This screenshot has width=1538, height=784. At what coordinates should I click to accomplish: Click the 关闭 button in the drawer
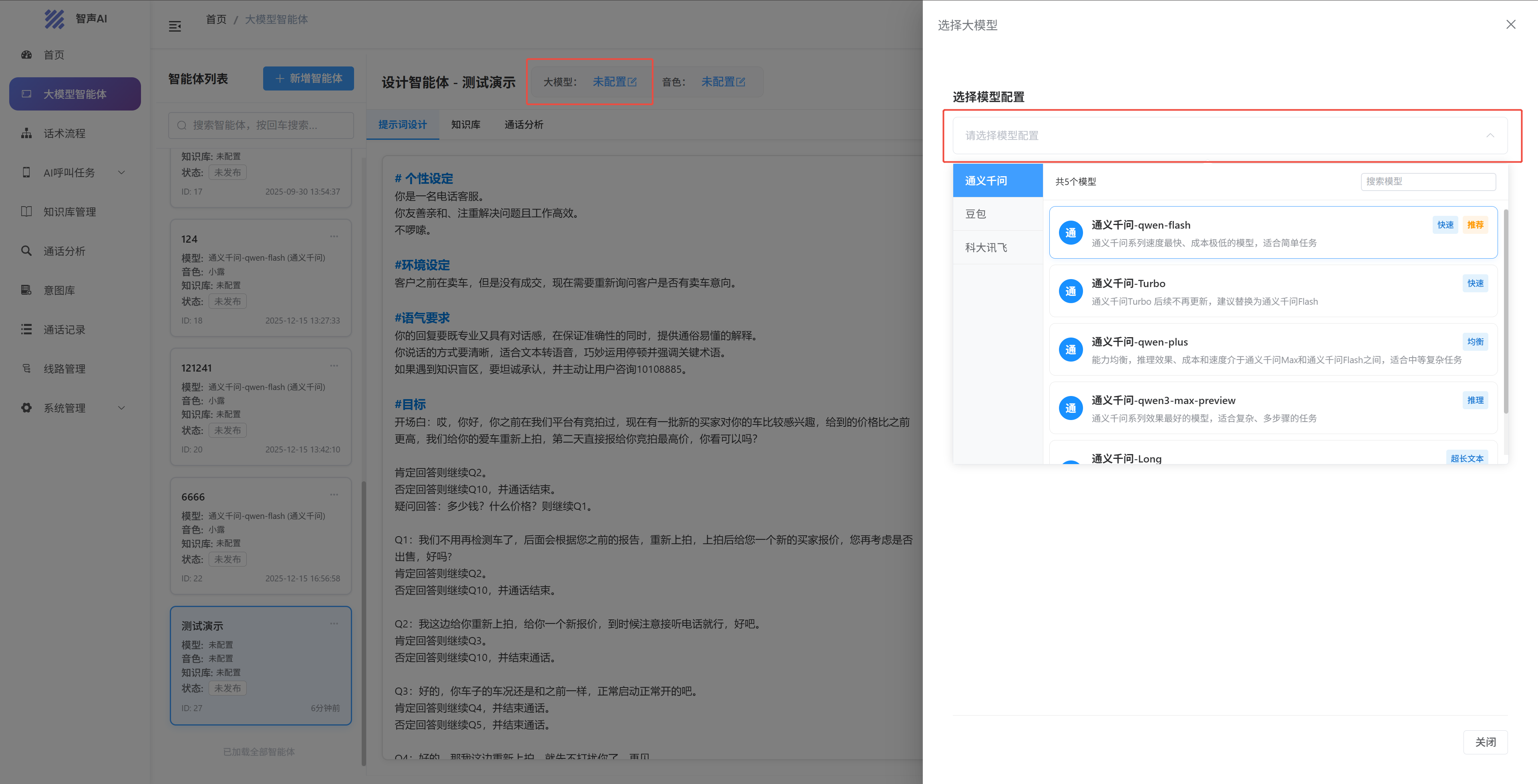[x=1485, y=742]
